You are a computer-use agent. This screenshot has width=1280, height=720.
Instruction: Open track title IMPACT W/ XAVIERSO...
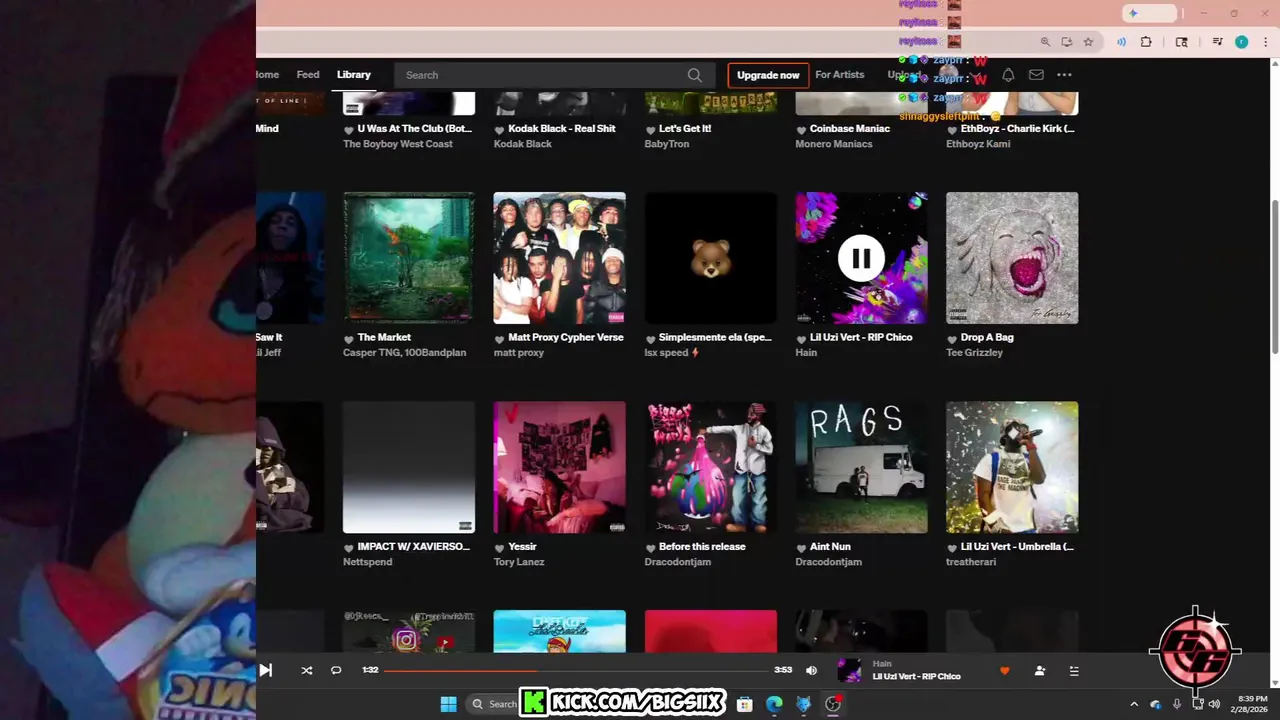[413, 547]
